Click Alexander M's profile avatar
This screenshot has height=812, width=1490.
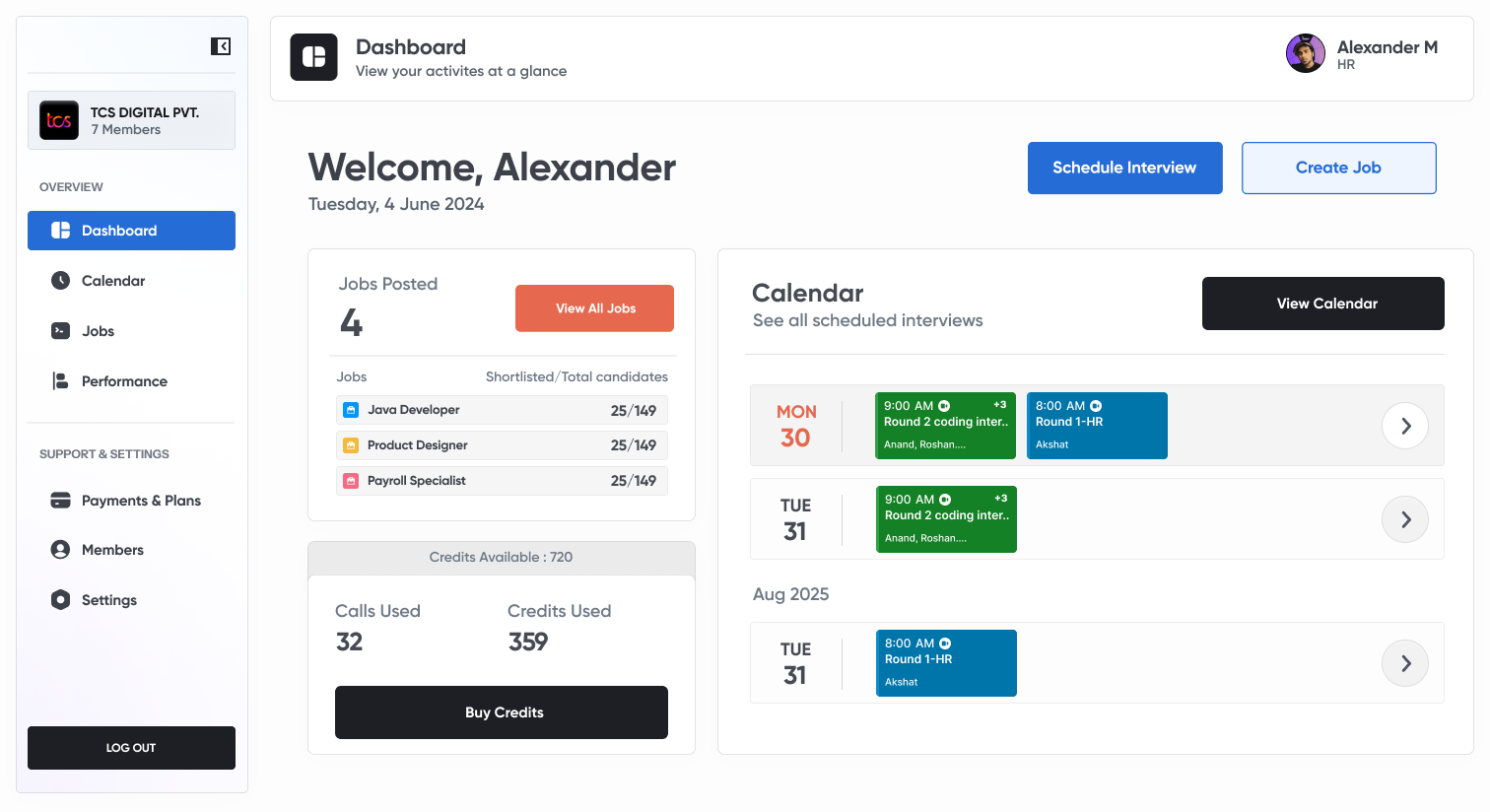1306,53
